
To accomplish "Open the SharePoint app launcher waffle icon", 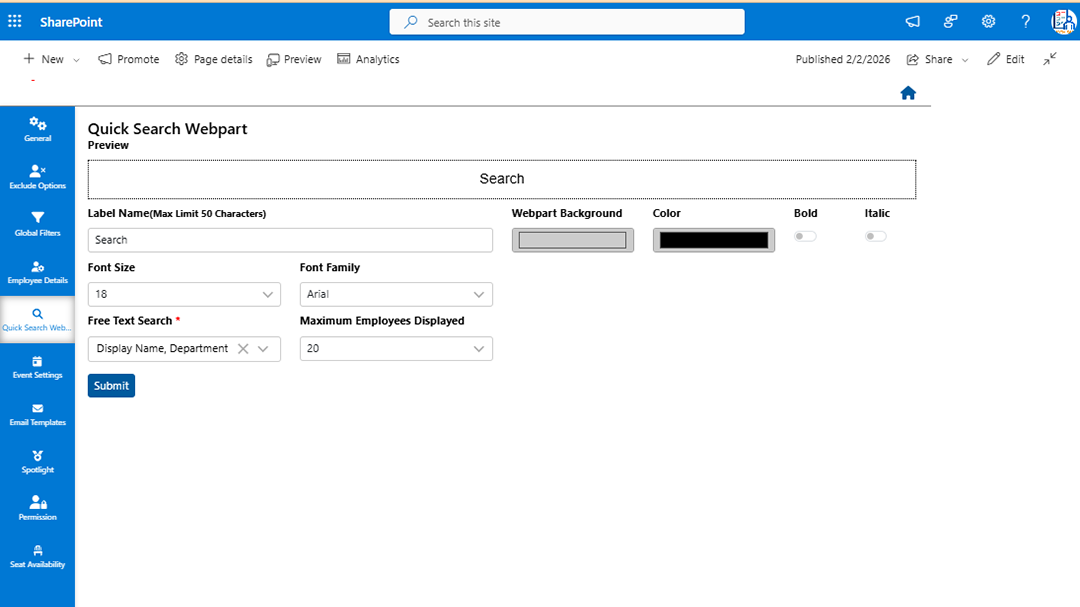I will tap(15, 21).
